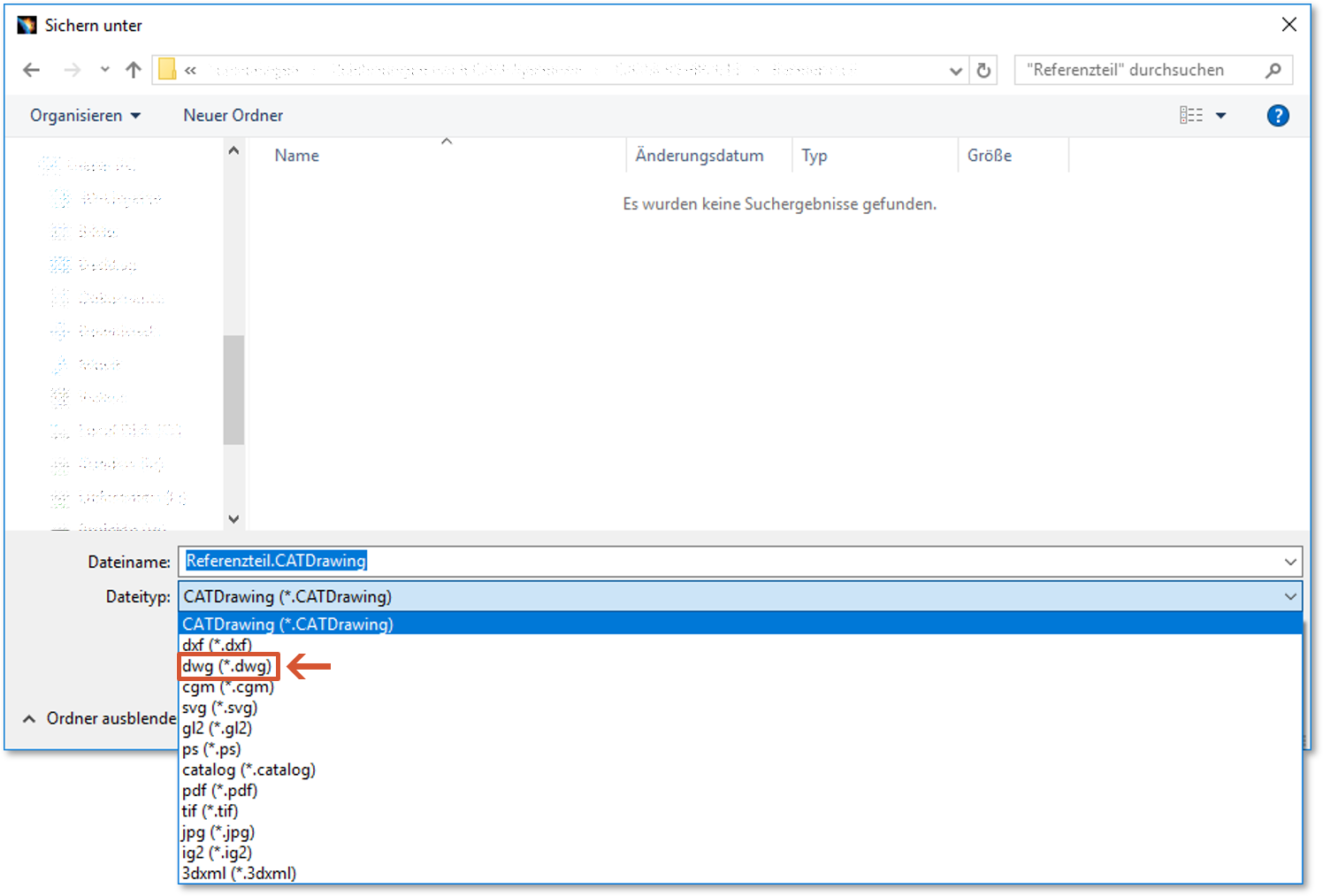Click the back navigation arrow
The width and height of the screenshot is (1323, 896).
pos(32,70)
